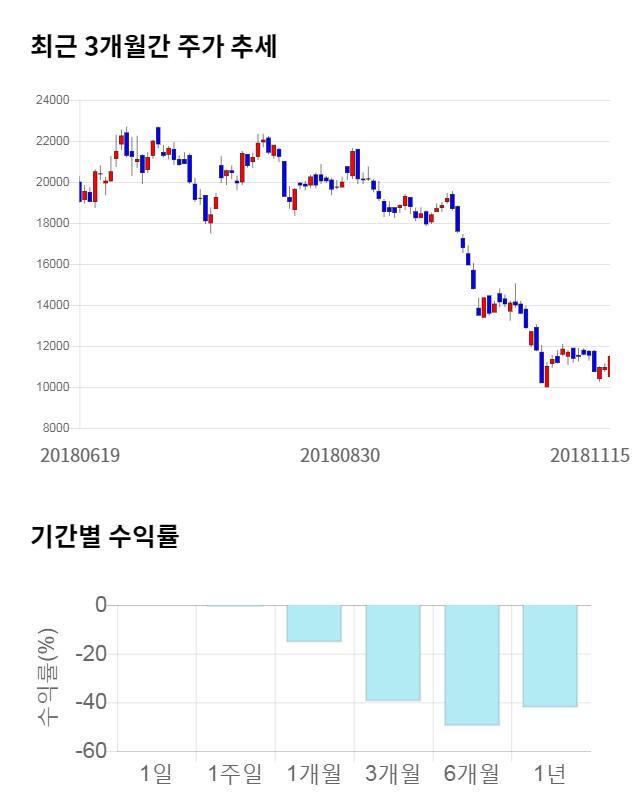
Task: Click the 24000 price axis label
Action: [52, 100]
